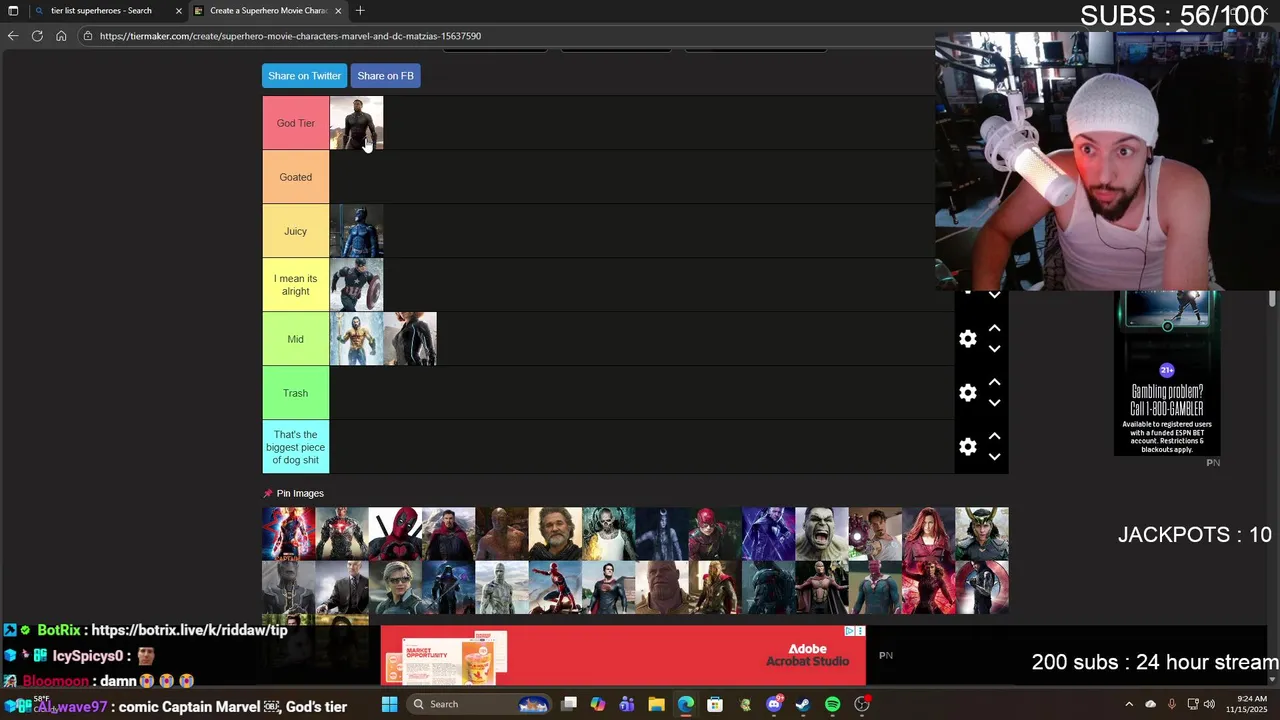Open the Windows Start menu

(389, 704)
